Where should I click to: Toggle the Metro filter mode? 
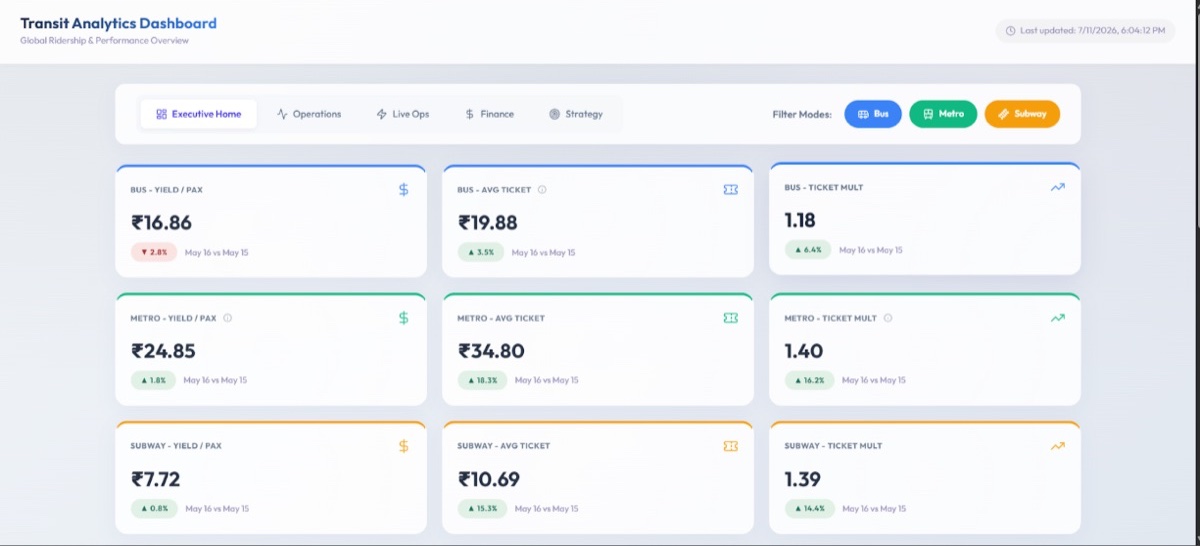(943, 114)
